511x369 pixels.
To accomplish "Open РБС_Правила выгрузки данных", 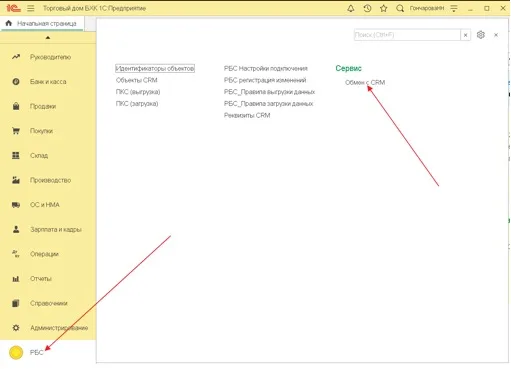I will click(269, 92).
